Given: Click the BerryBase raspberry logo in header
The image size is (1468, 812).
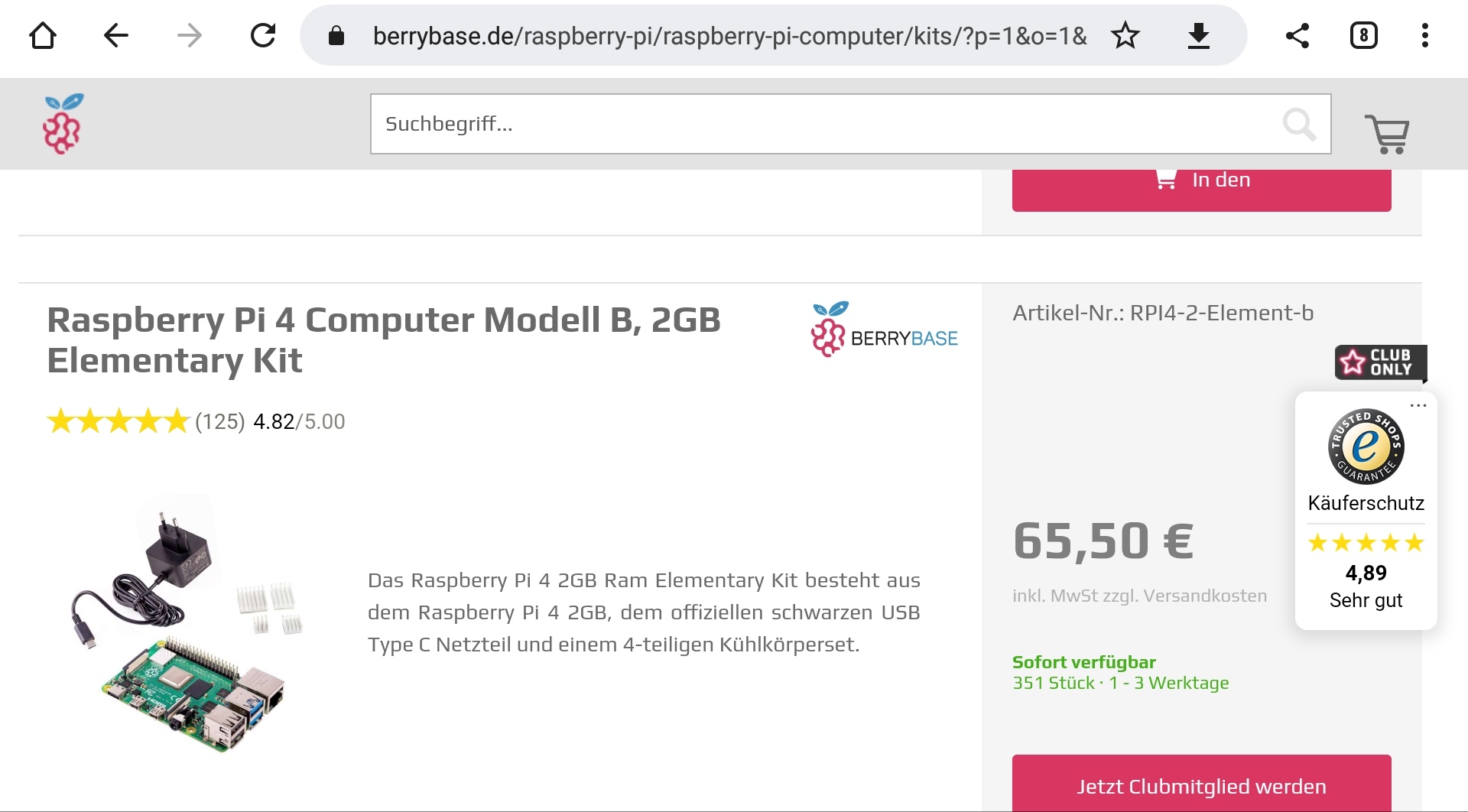Looking at the screenshot, I should pyautogui.click(x=63, y=124).
